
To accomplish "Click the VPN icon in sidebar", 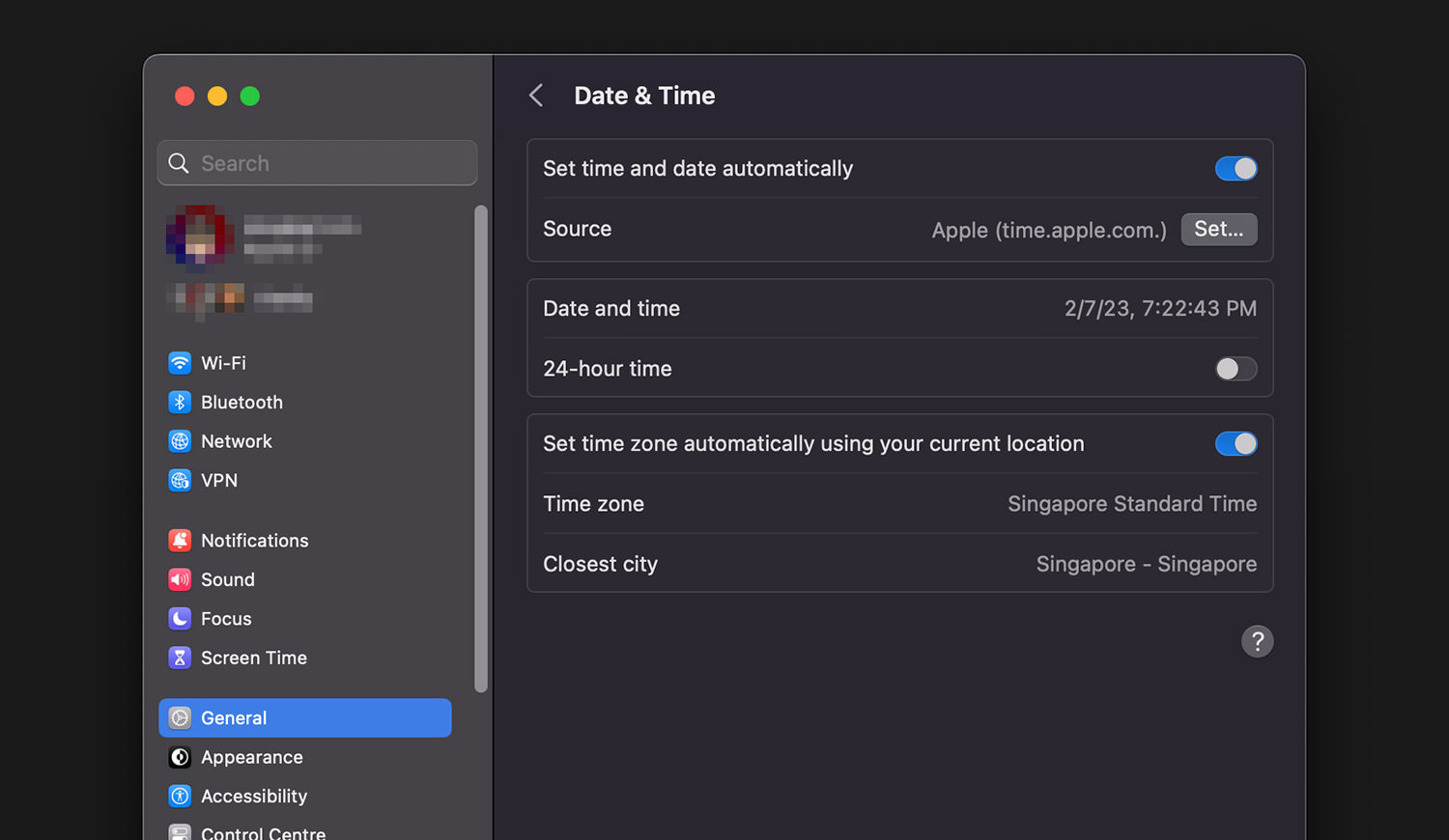I will click(180, 480).
